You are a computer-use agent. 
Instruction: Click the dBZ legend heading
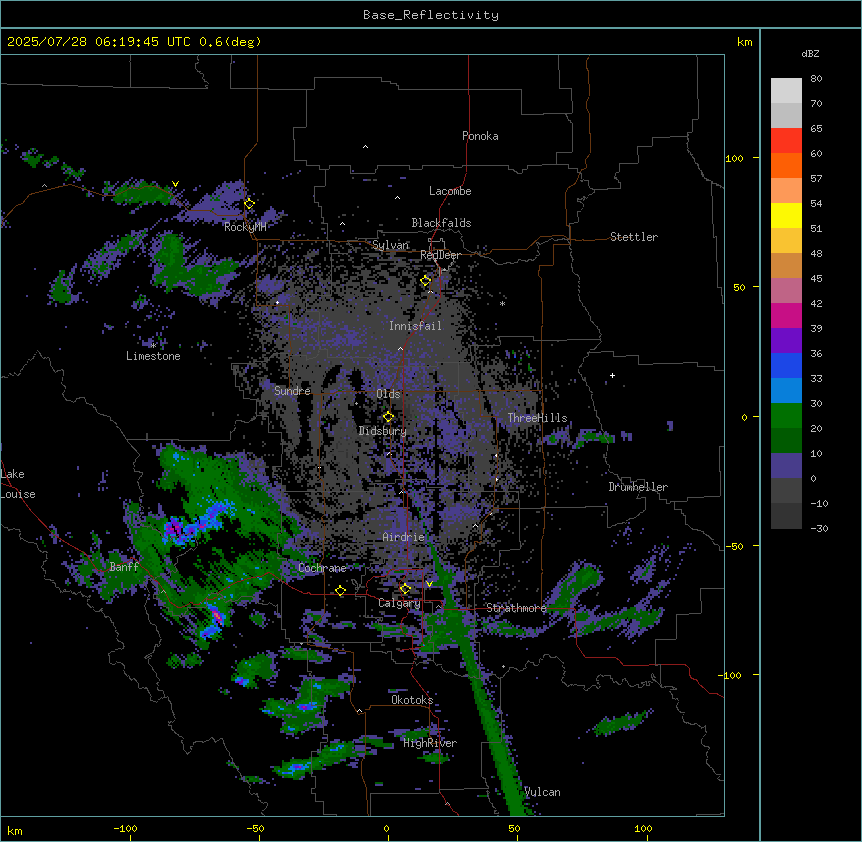pos(810,54)
